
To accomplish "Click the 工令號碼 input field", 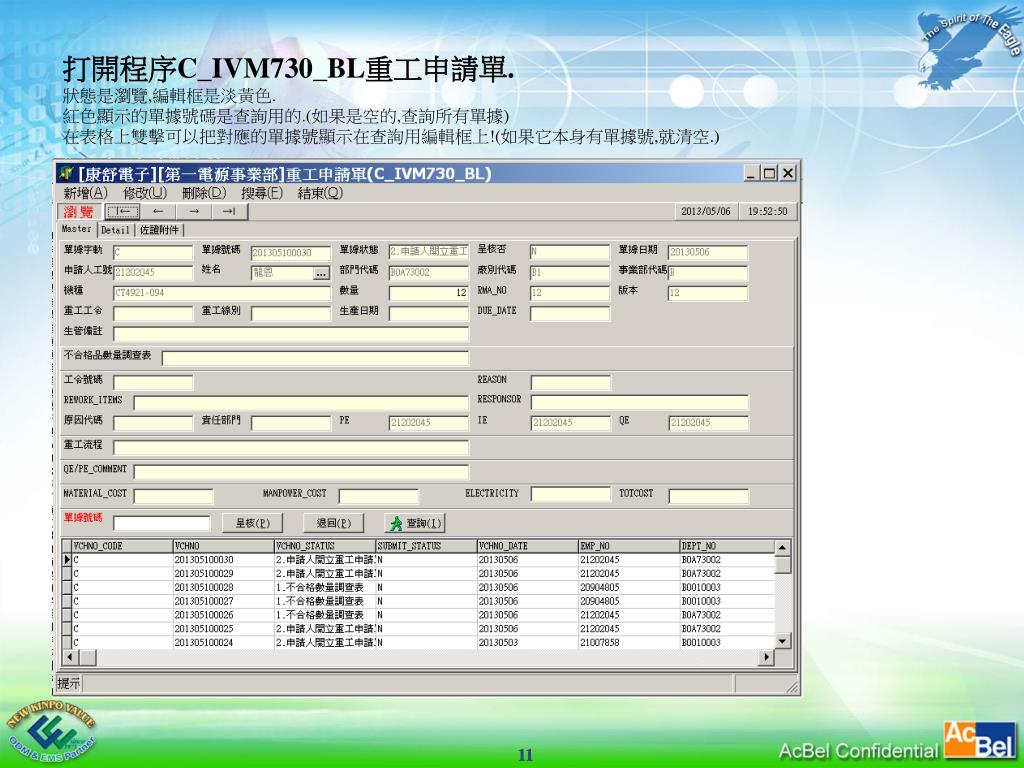I will pyautogui.click(x=153, y=382).
